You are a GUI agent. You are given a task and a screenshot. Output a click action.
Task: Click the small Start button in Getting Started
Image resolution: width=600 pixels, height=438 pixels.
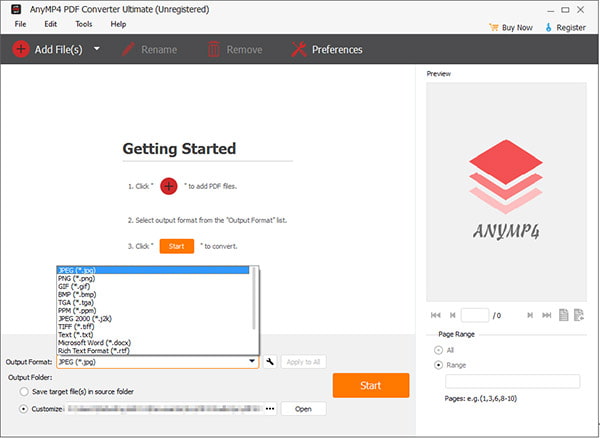pyautogui.click(x=177, y=246)
